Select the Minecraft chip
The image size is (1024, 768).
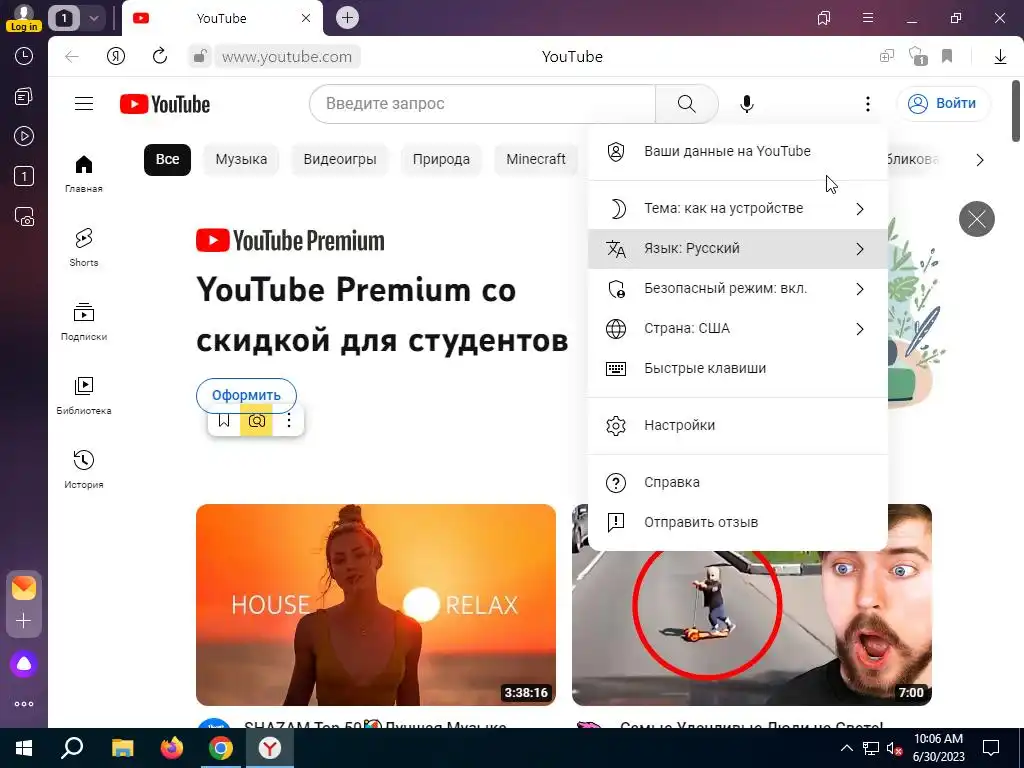[536, 159]
